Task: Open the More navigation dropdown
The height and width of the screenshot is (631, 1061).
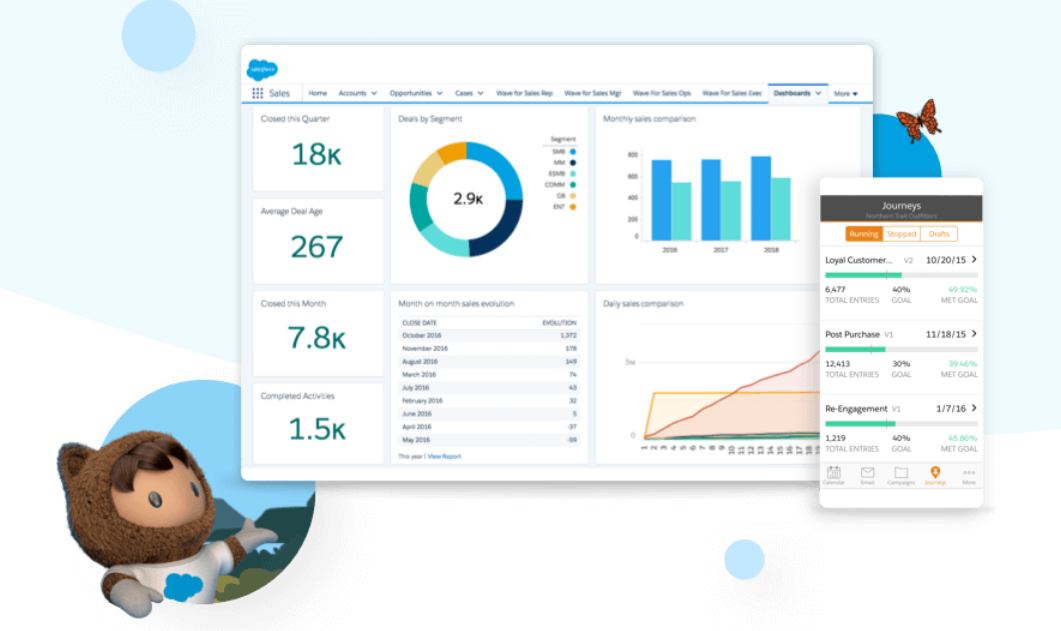Action: point(846,94)
